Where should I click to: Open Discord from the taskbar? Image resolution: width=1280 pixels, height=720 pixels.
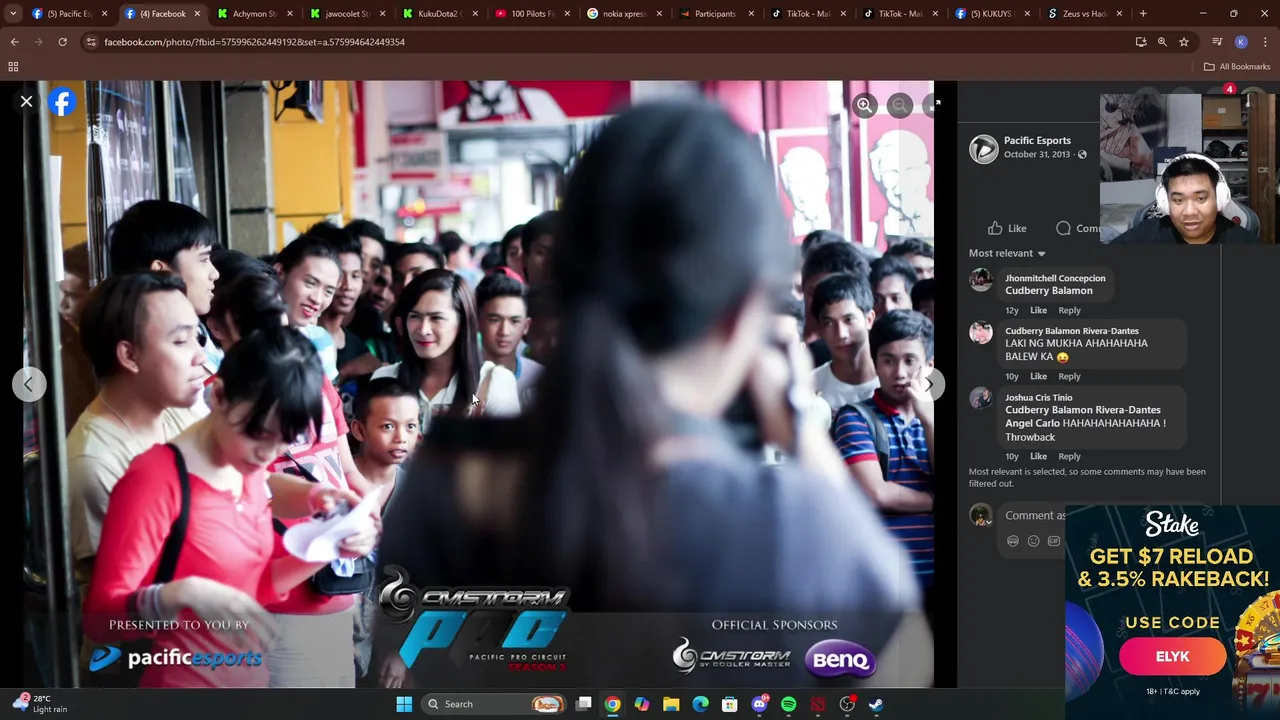(x=759, y=704)
